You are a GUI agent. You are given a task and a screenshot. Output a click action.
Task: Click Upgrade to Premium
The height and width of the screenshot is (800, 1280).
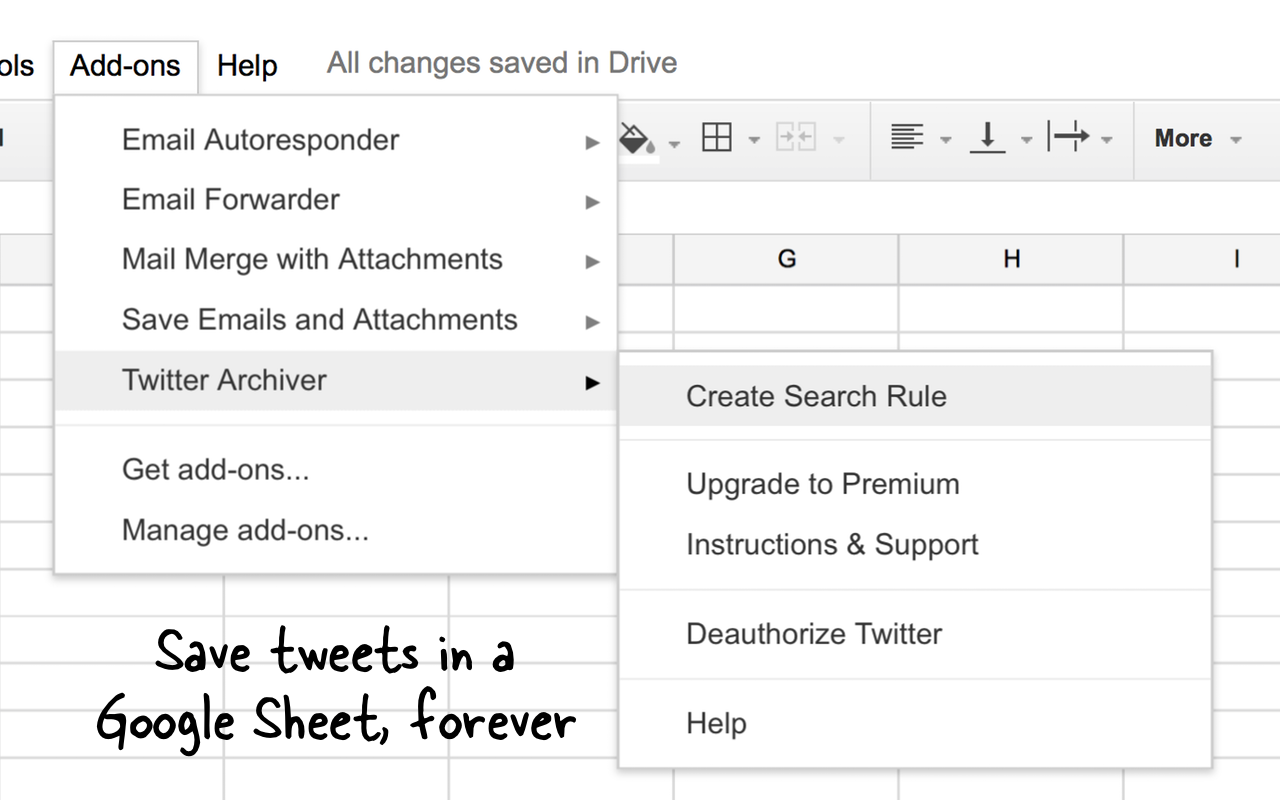[x=823, y=484]
